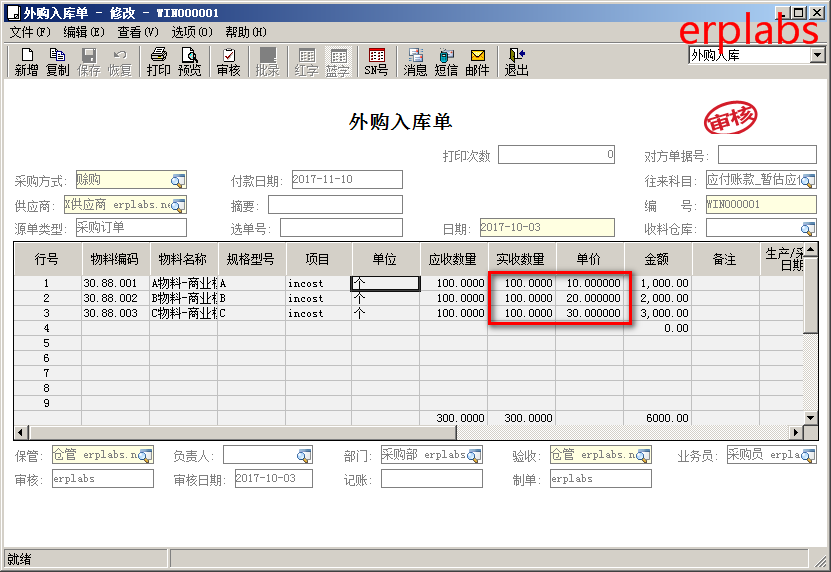
Task: Open the SN号 serial number tool
Action: pyautogui.click(x=376, y=61)
